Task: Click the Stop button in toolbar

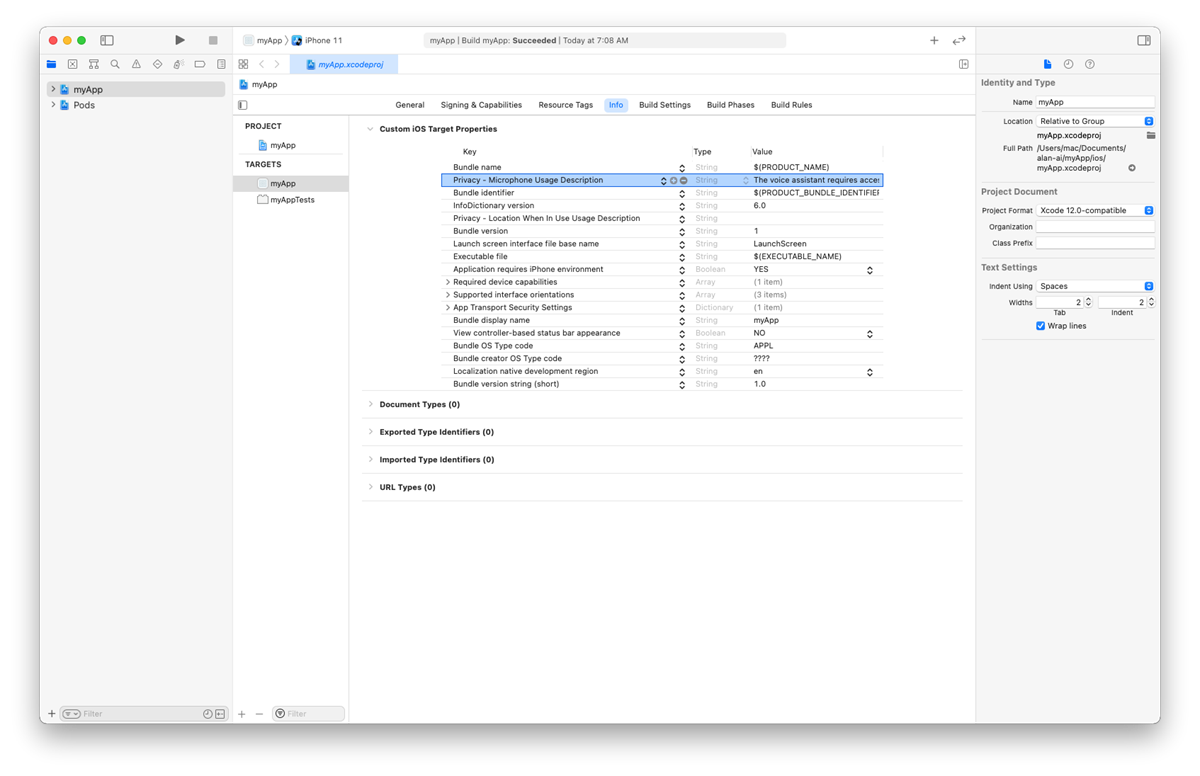Action: click(213, 40)
